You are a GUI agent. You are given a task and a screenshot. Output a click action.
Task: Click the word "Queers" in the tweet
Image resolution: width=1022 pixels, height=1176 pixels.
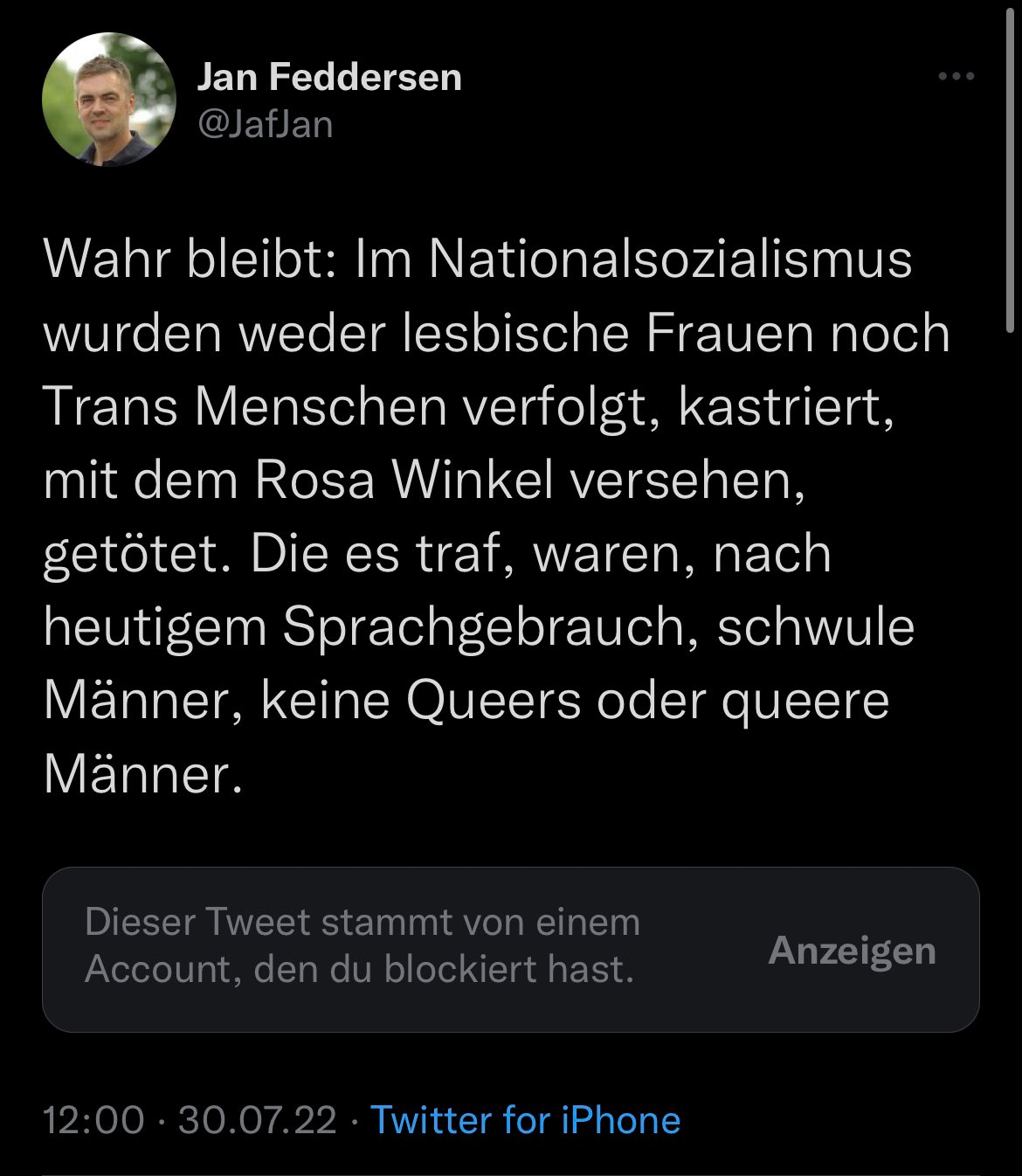[x=494, y=701]
